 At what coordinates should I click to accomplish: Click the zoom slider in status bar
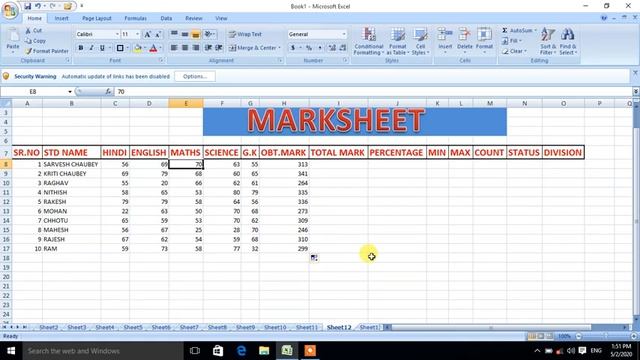606,336
